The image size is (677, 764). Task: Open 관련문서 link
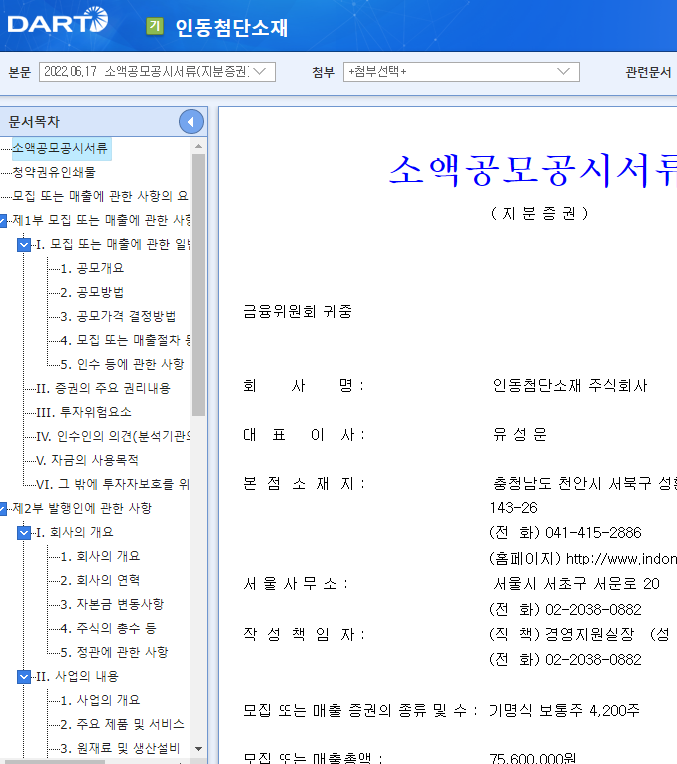(648, 72)
